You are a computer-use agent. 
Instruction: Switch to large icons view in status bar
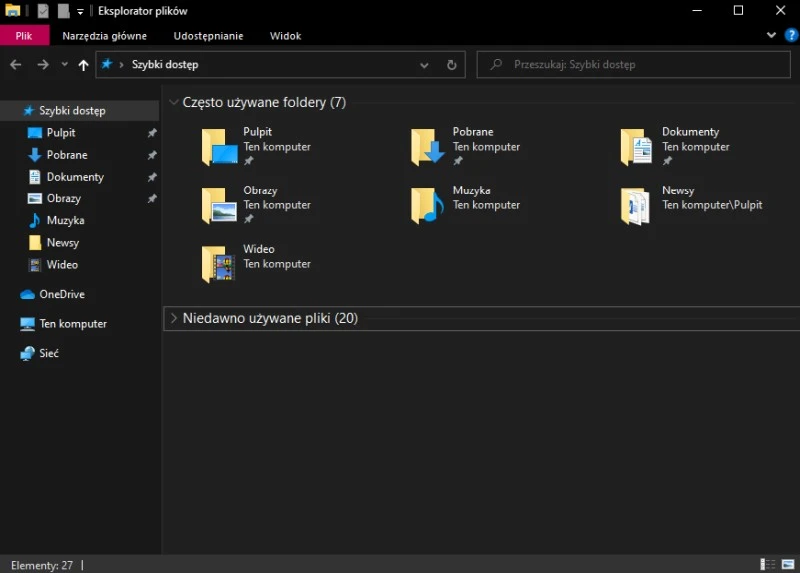(788, 564)
